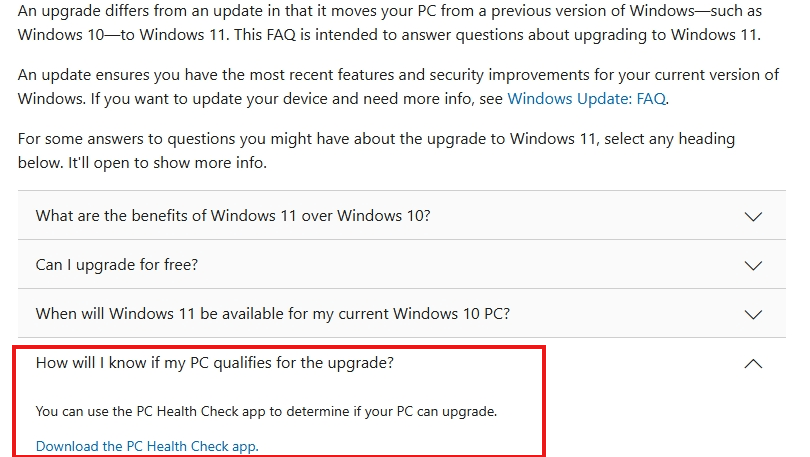The image size is (810, 457).
Task: Open the Windows Update: FAQ link
Action: tap(586, 99)
